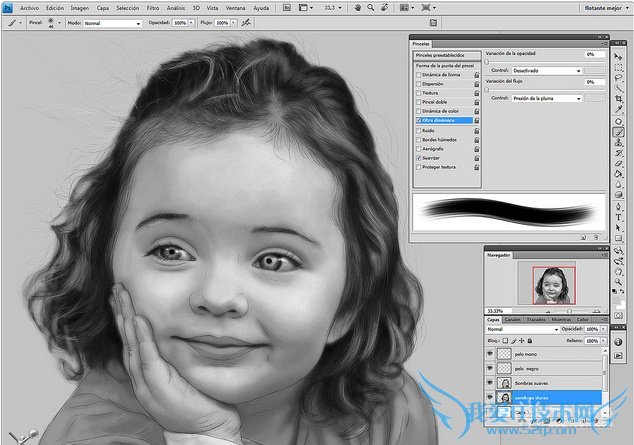The height and width of the screenshot is (445, 634).
Task: Select the Pen tool
Action: point(618,207)
